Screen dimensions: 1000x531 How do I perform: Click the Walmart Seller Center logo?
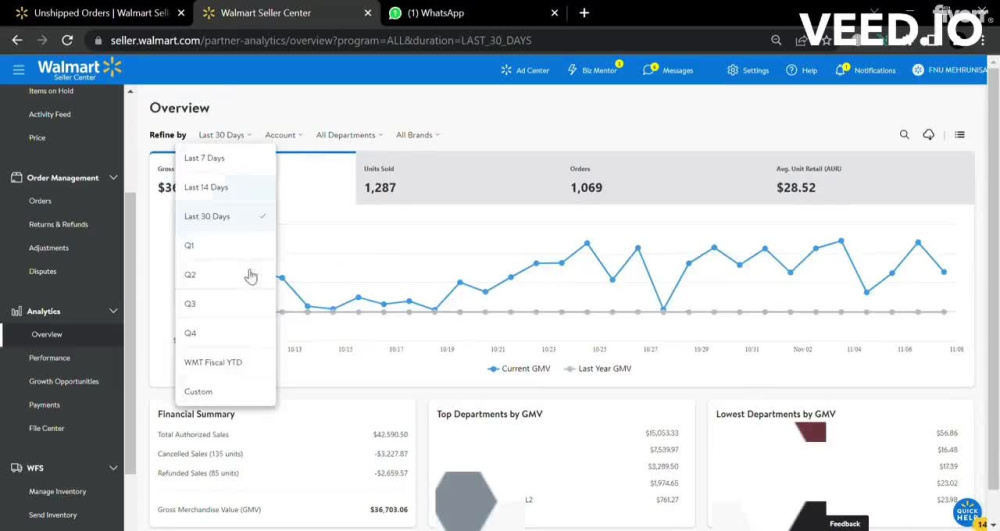pos(79,69)
